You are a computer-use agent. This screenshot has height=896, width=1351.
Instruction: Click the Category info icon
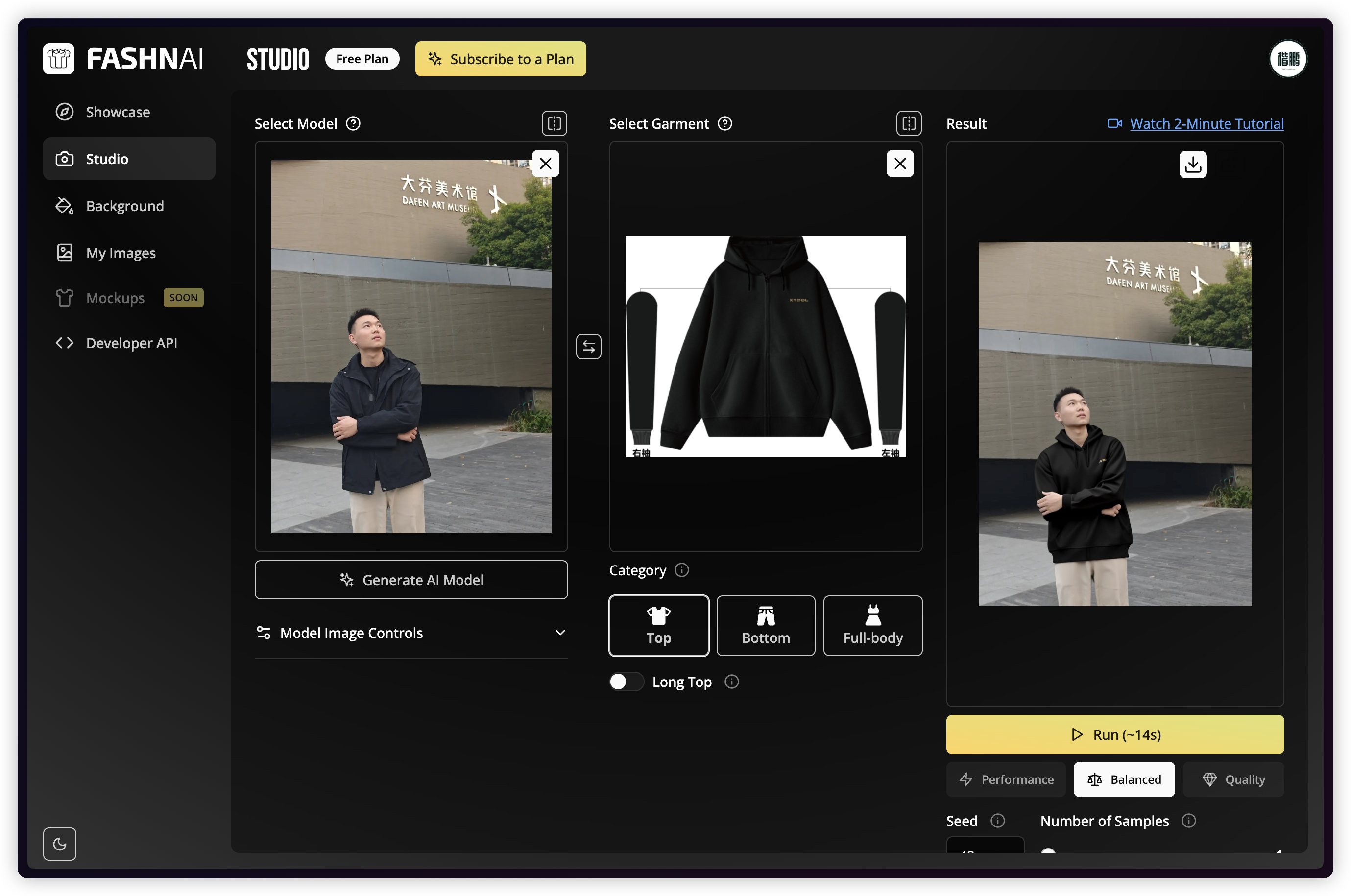pyautogui.click(x=681, y=570)
